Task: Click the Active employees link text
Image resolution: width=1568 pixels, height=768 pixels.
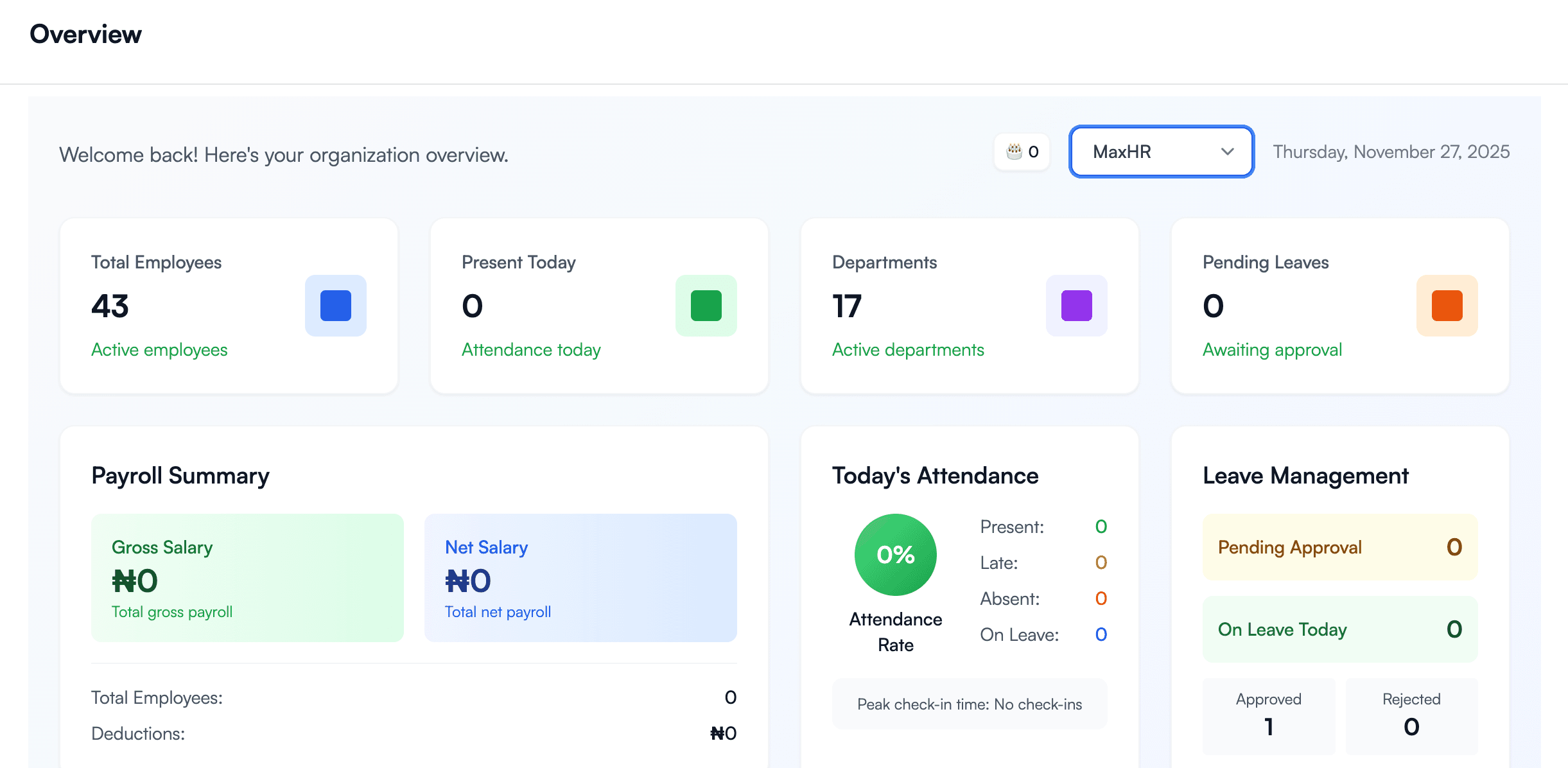Action: coord(159,350)
